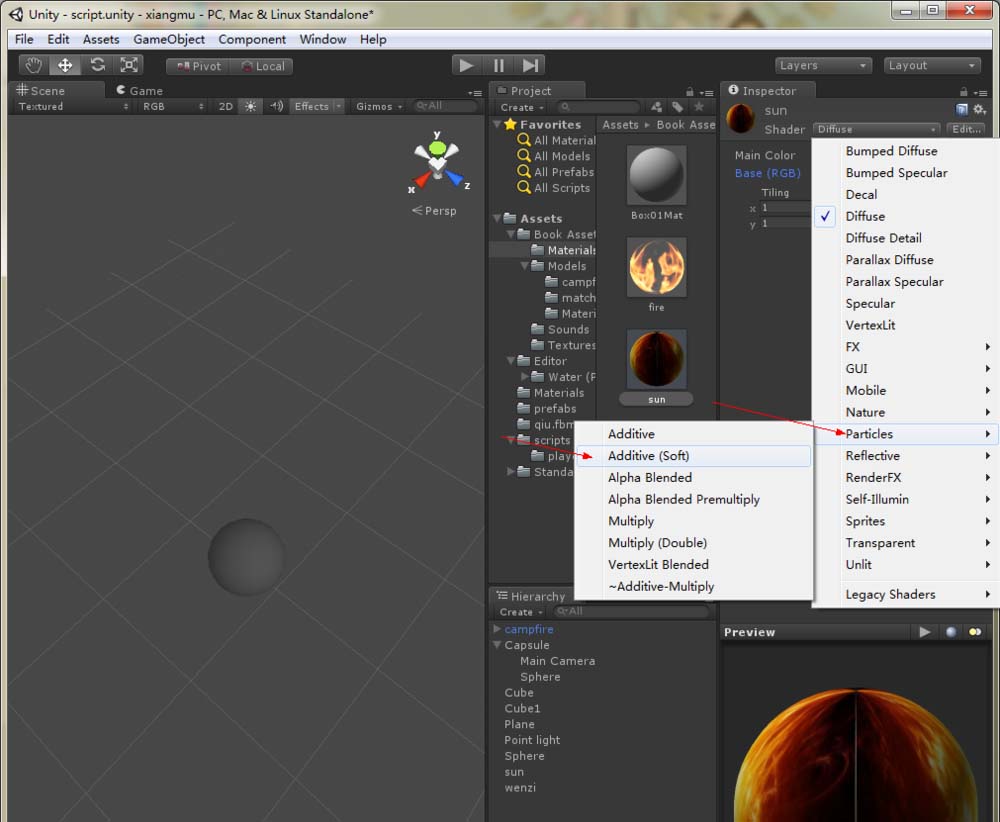Image resolution: width=1000 pixels, height=822 pixels.
Task: Toggle preview light mode icon
Action: (x=975, y=632)
